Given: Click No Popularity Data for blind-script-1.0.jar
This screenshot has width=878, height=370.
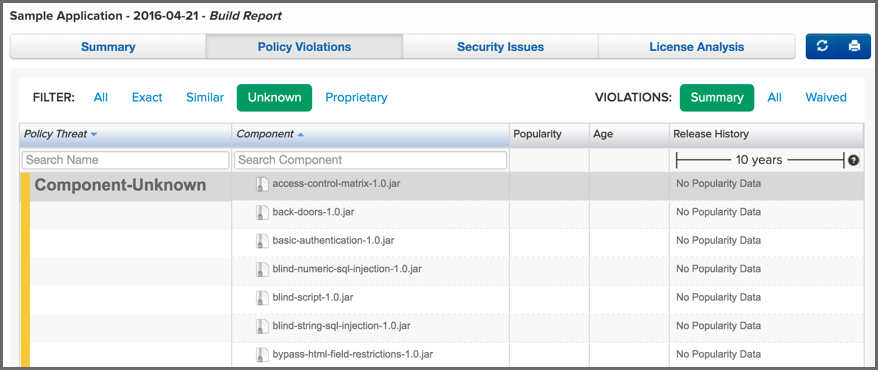Looking at the screenshot, I should [718, 297].
